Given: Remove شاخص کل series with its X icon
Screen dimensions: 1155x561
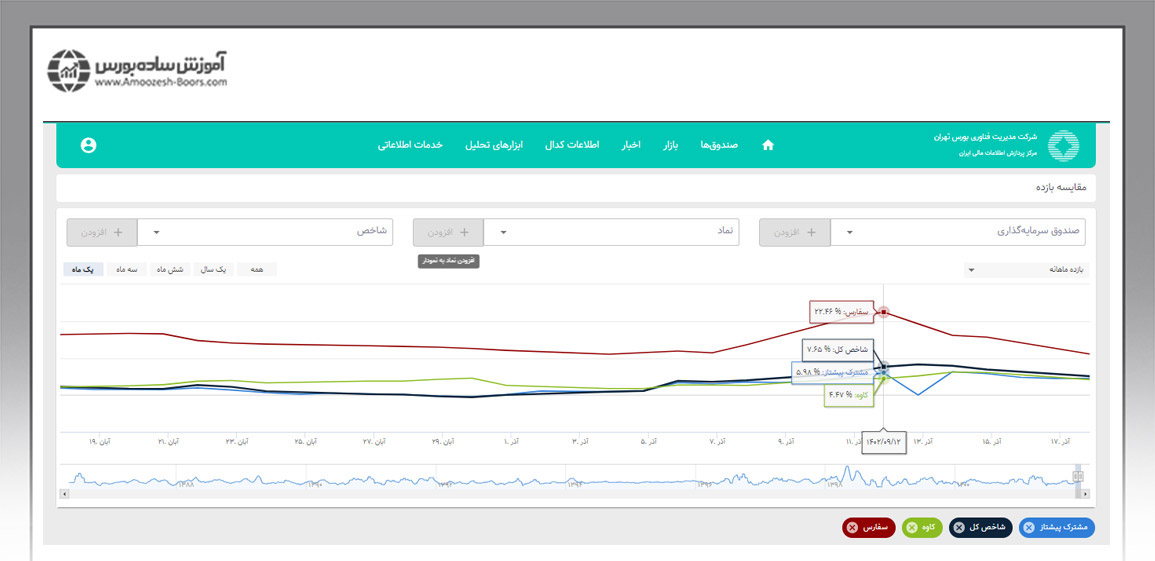Looking at the screenshot, I should (x=960, y=527).
